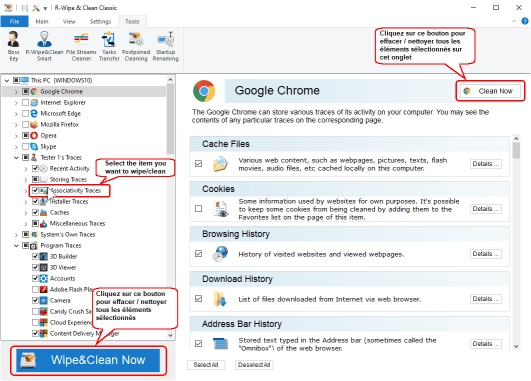Select the Internet Explorer icon in tree
The width and height of the screenshot is (531, 381).
(x=34, y=102)
